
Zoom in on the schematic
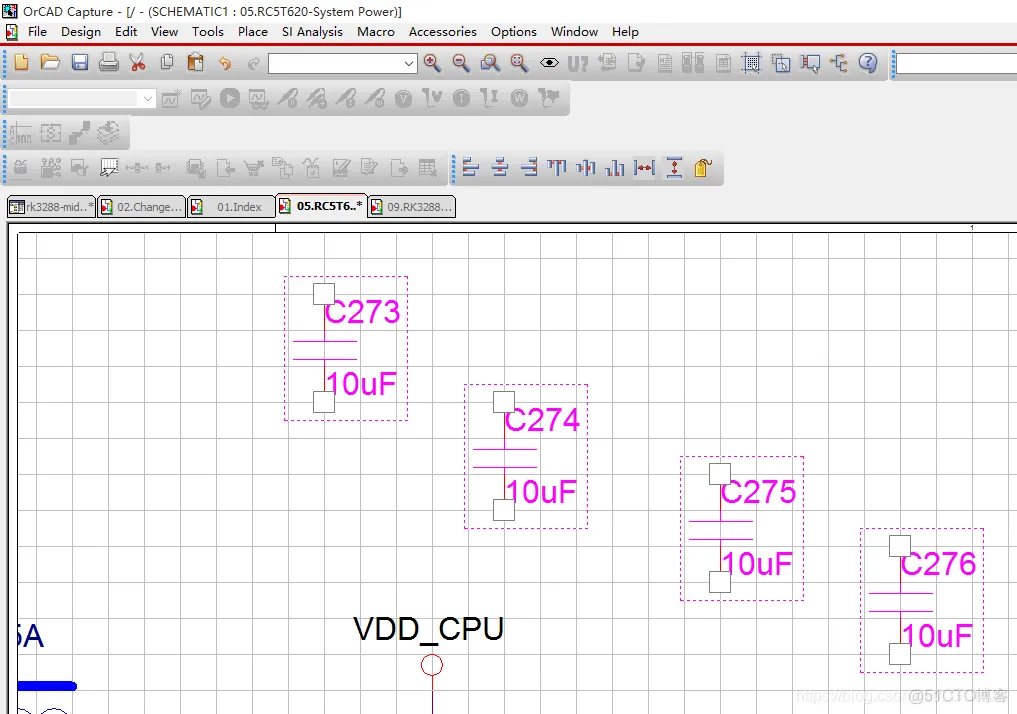[x=432, y=62]
